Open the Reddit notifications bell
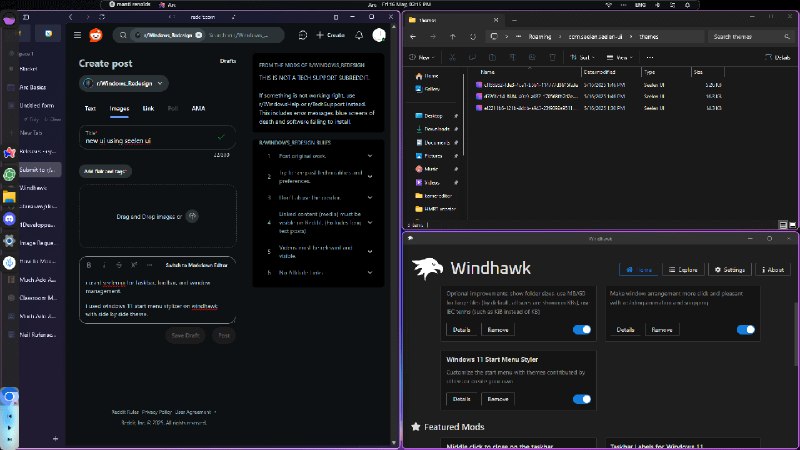The height and width of the screenshot is (450, 800). click(x=359, y=35)
